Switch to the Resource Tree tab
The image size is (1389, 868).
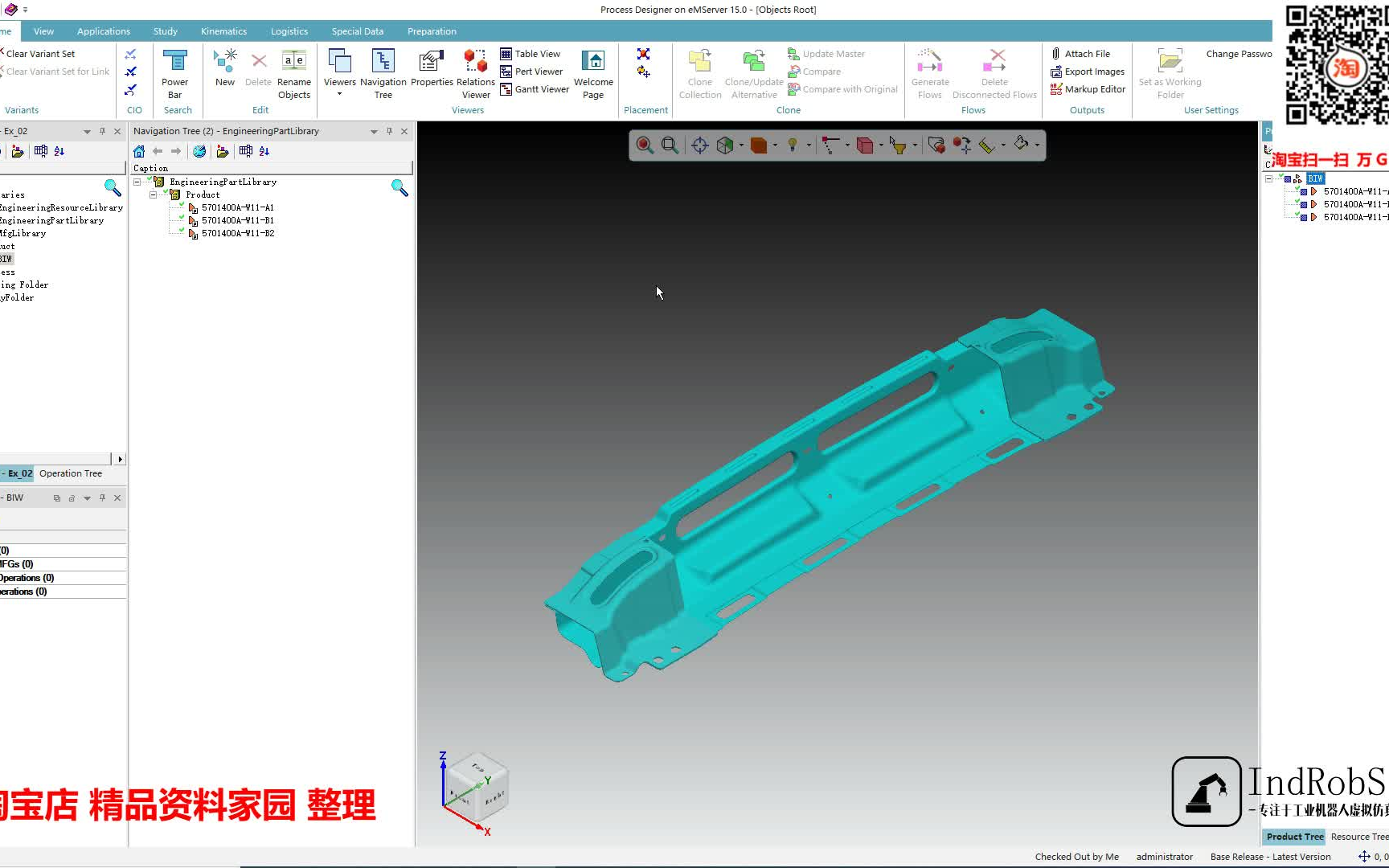[x=1359, y=837]
